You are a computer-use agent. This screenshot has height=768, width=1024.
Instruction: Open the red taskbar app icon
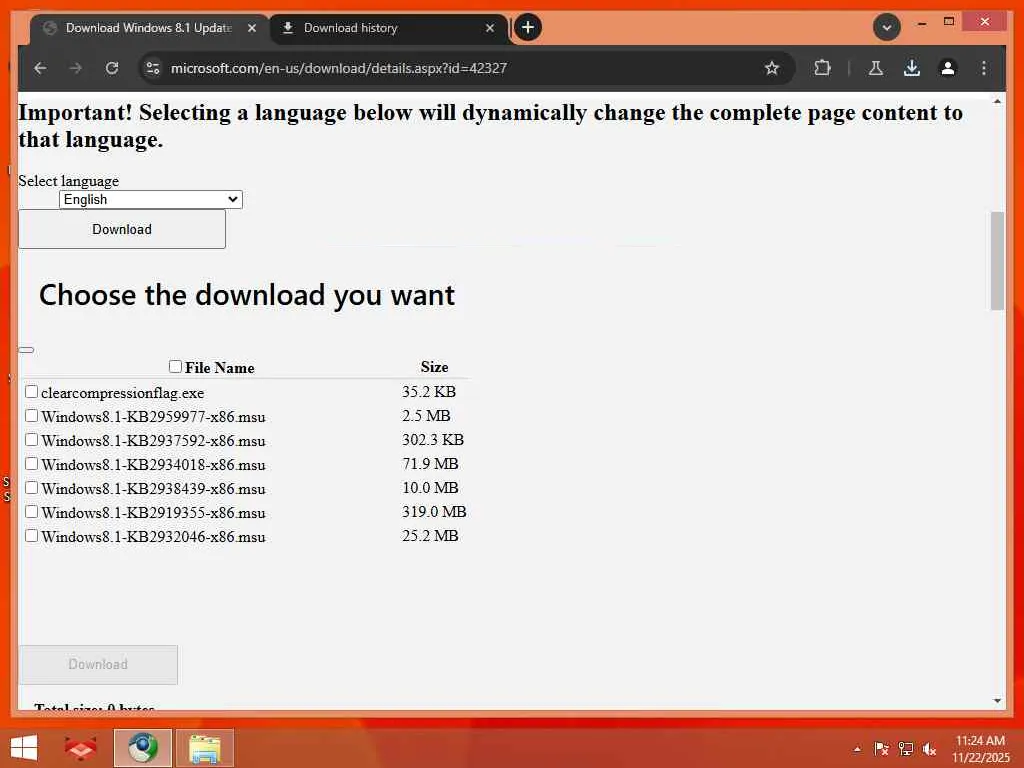coord(80,748)
